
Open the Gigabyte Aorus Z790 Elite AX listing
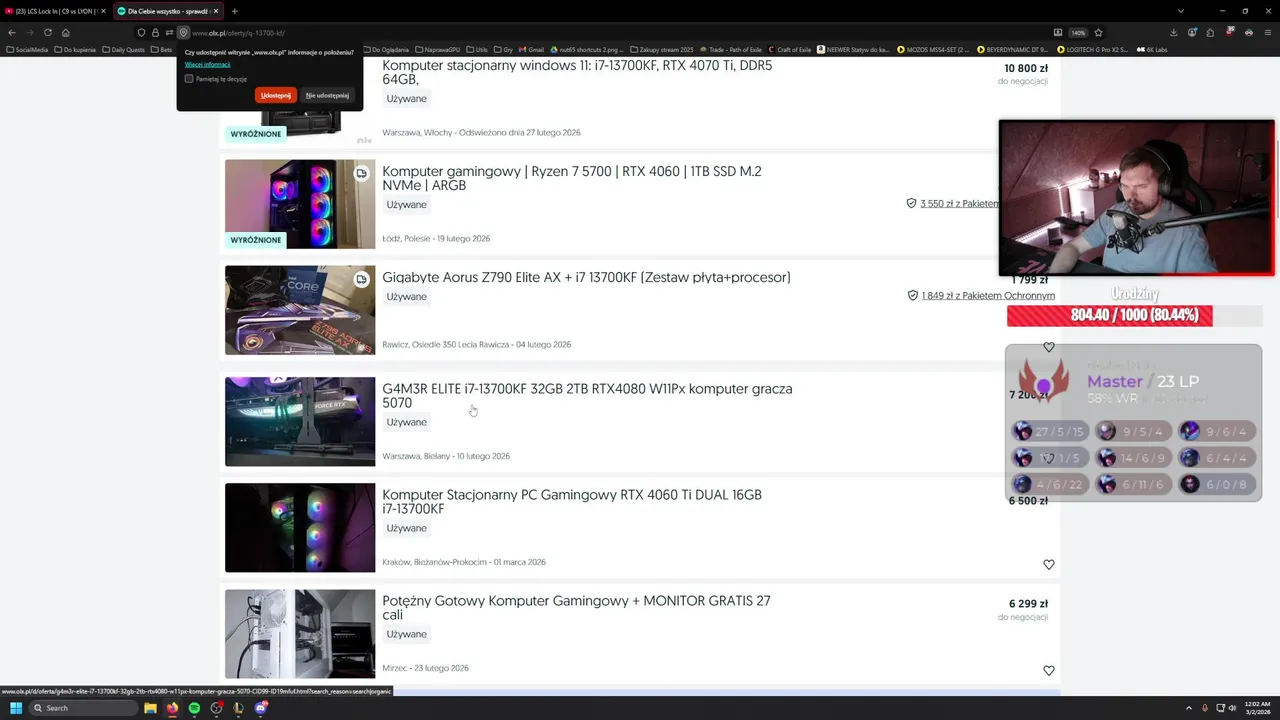click(x=586, y=277)
